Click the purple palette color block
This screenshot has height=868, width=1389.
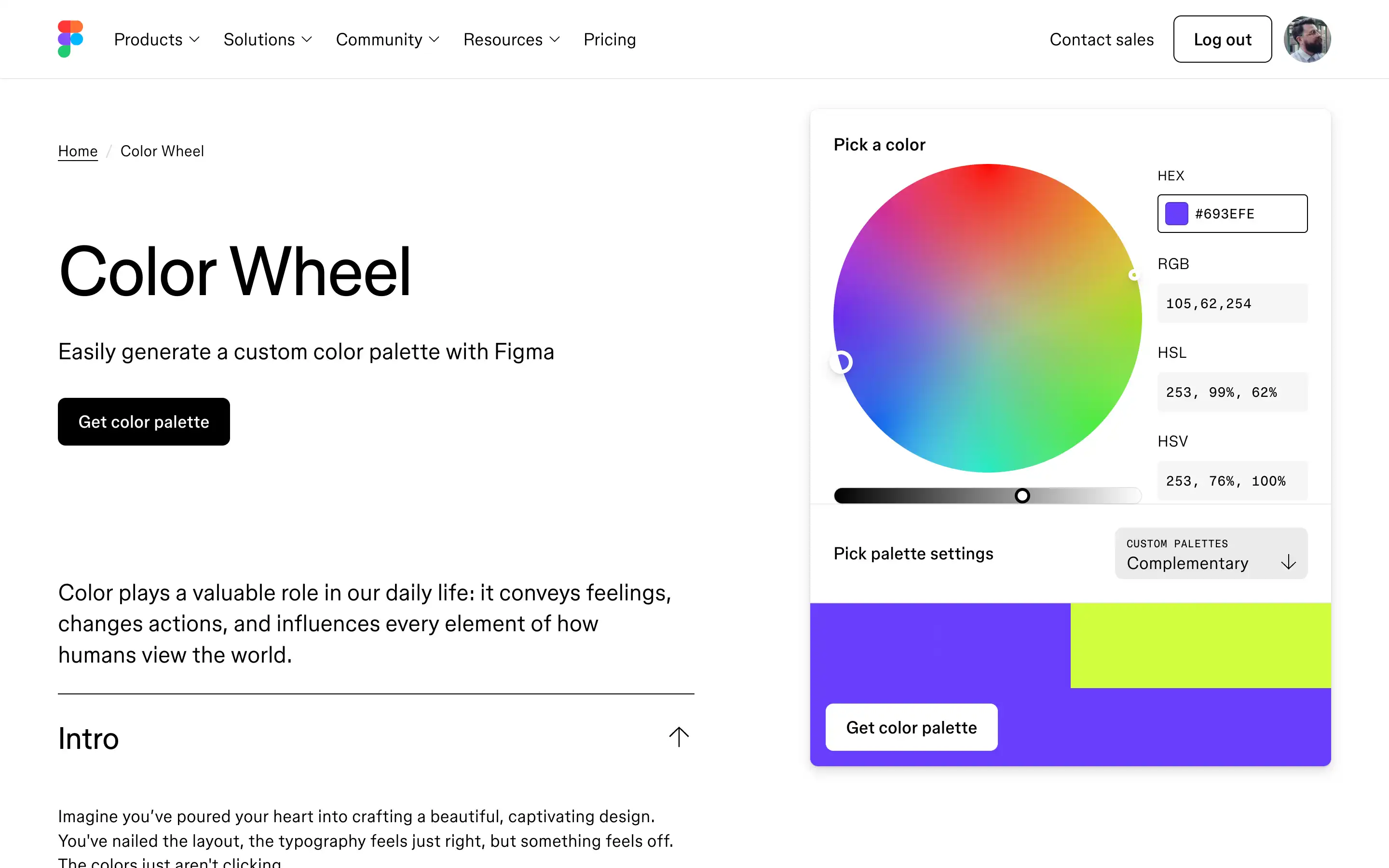940,645
